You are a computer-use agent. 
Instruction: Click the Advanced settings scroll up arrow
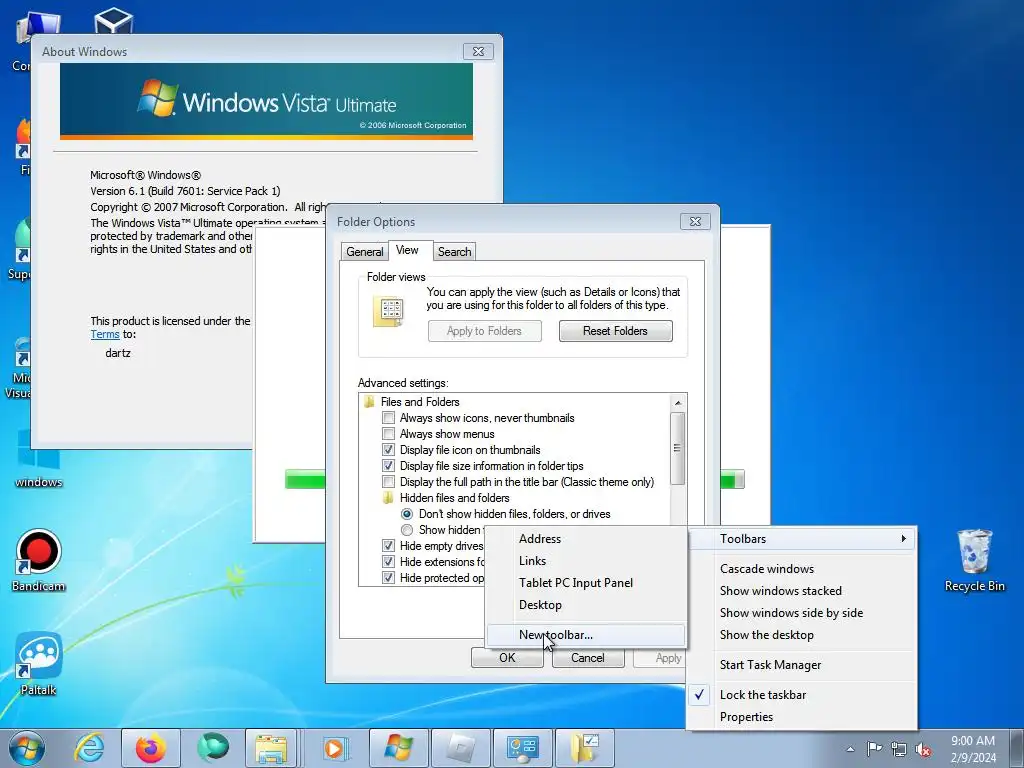(x=678, y=402)
